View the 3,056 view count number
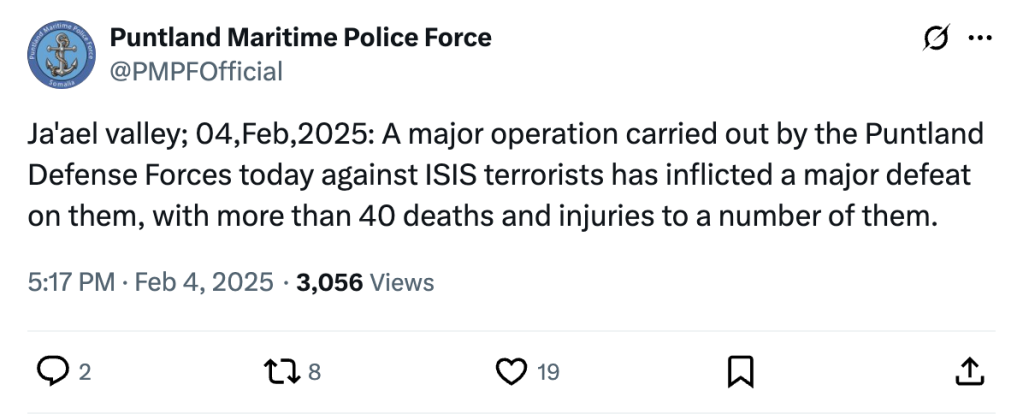The image size is (1023, 414). (330, 282)
